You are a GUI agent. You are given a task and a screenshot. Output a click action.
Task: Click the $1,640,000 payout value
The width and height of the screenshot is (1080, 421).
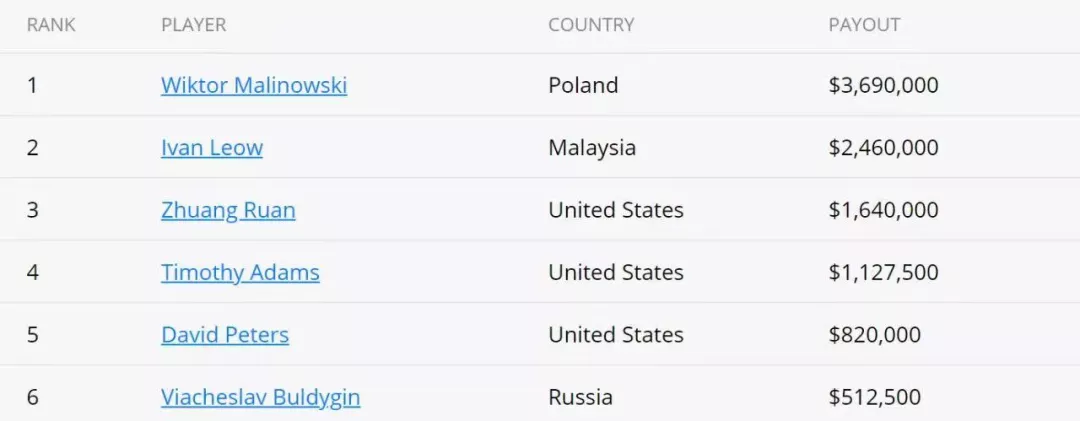coord(884,210)
